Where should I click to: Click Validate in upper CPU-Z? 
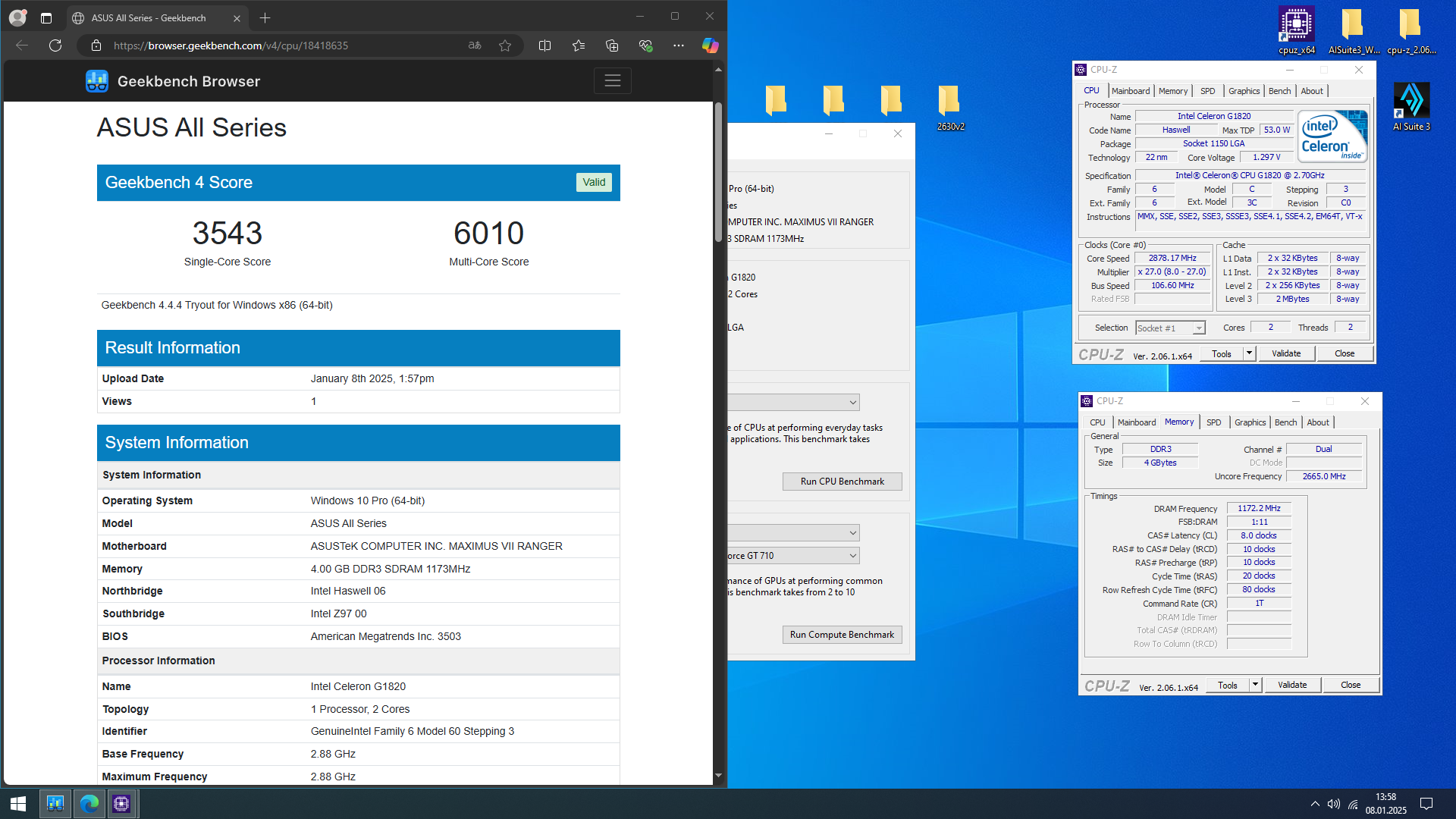1286,353
